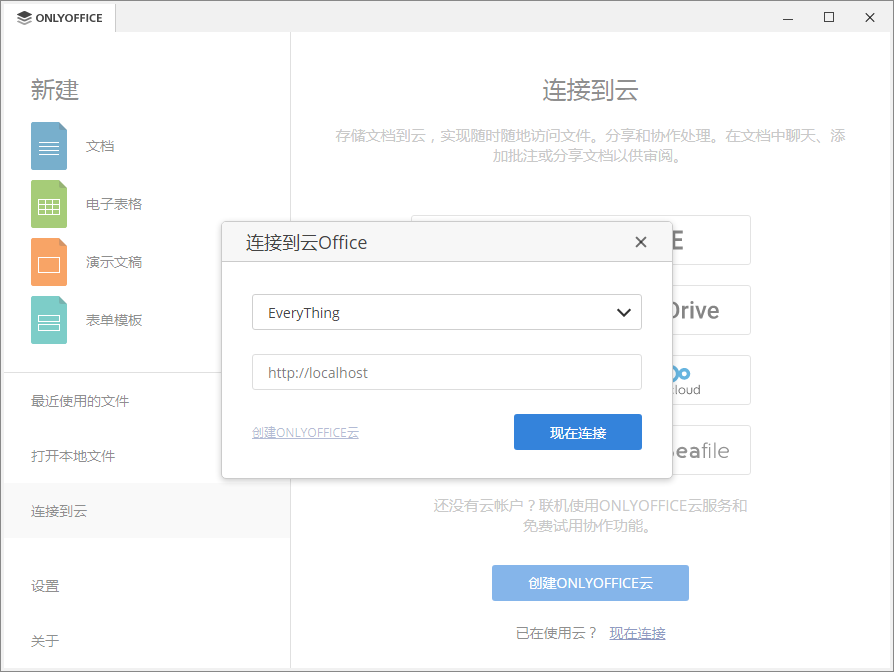Click the http://localhost URL input field
Viewport: 894px width, 672px height.
(x=447, y=372)
